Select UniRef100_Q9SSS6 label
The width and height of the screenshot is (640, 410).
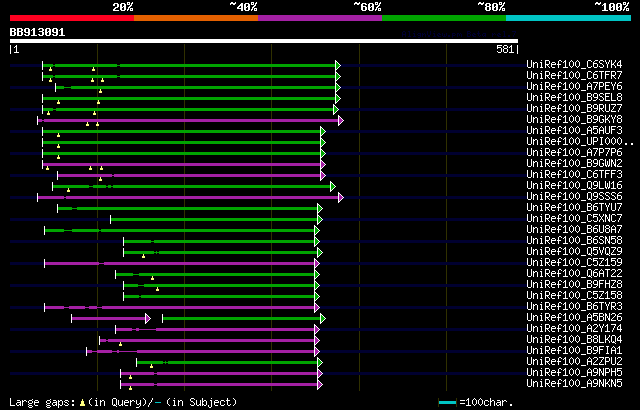pos(574,197)
